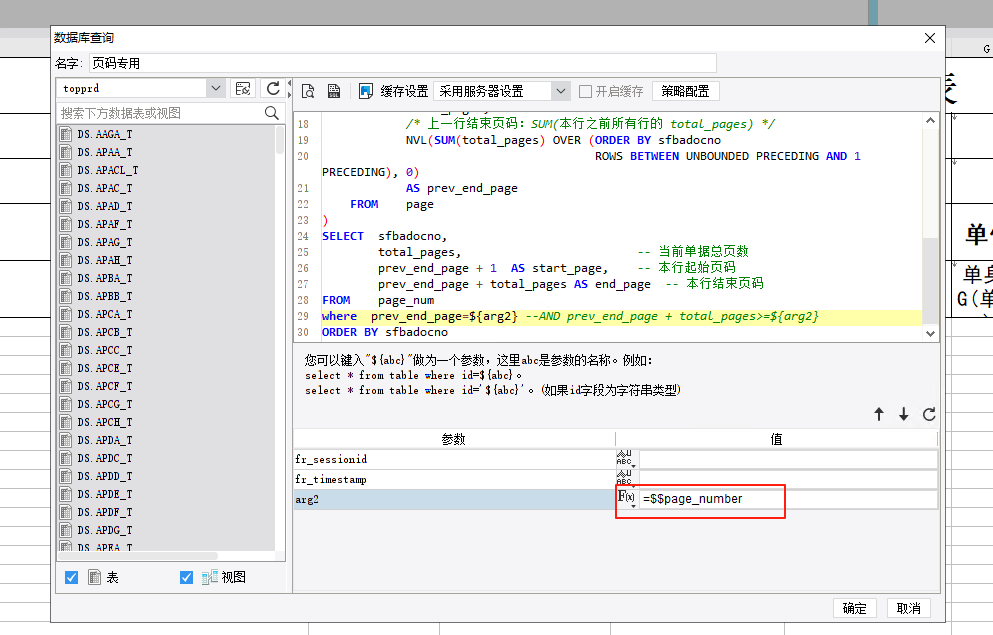Open the 采用服务器设置 dropdown
Screen dimensions: 993x635
[560, 91]
